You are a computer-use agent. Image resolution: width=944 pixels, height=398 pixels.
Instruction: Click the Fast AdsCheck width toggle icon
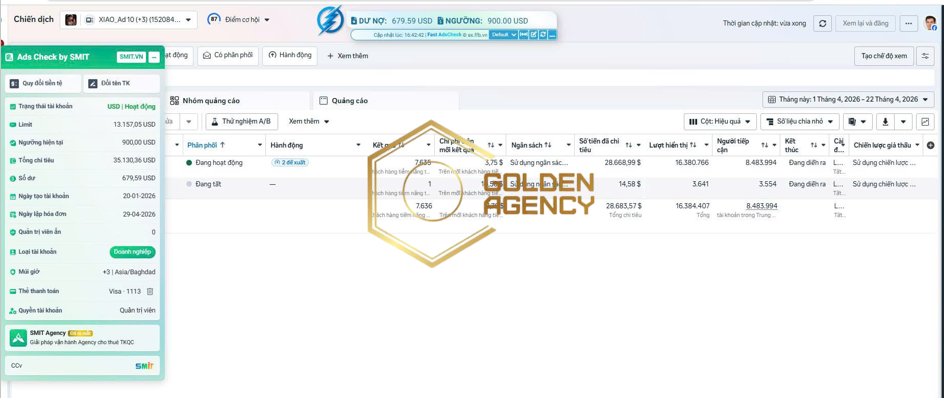[524, 35]
